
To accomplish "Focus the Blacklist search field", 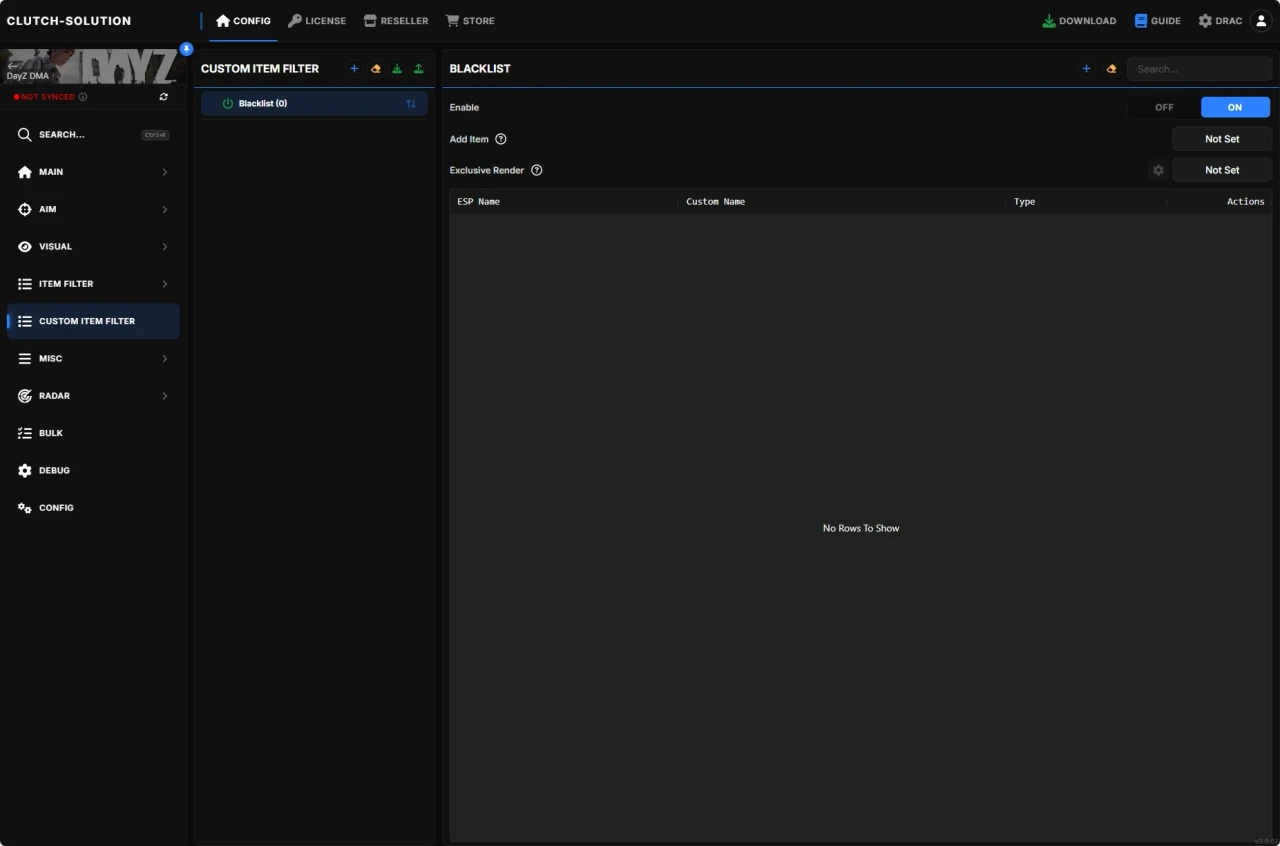I will click(x=1199, y=69).
